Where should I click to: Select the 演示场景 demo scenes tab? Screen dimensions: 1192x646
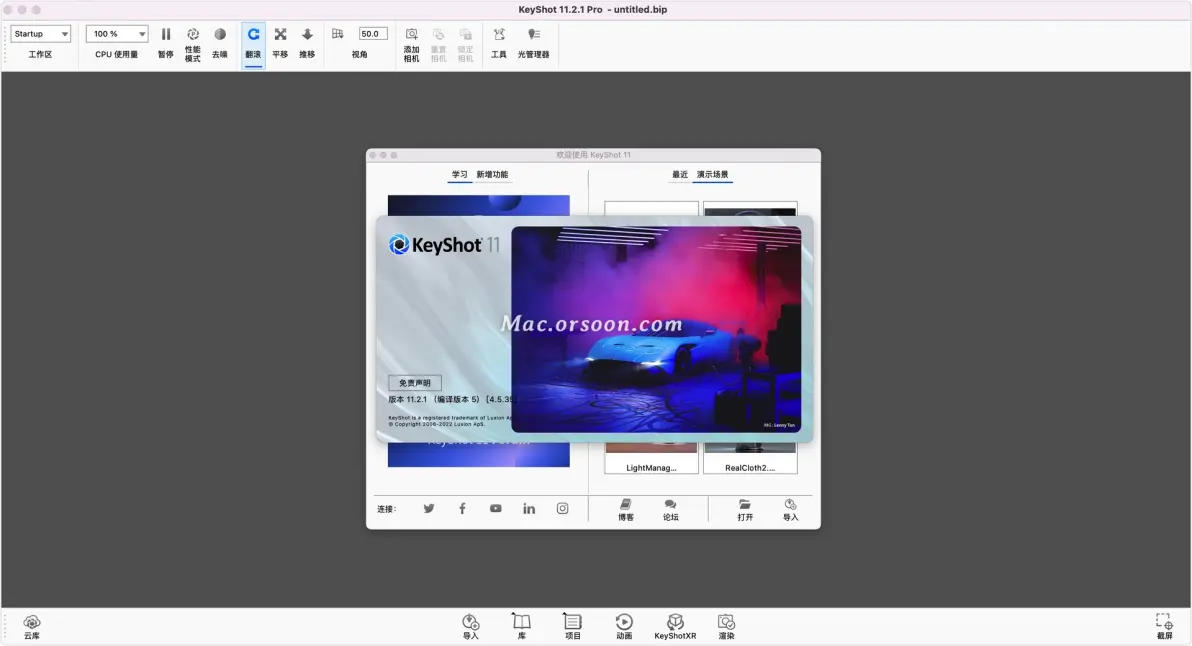[712, 175]
